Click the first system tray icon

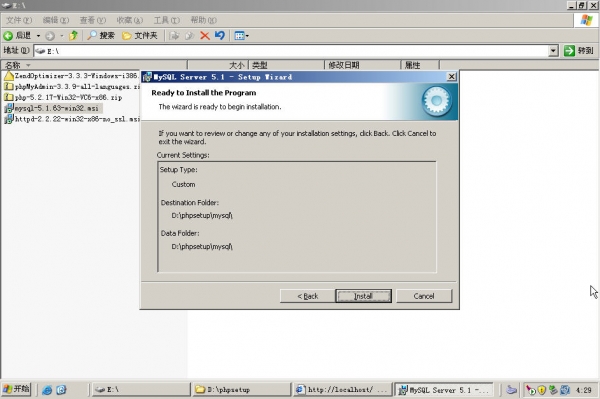[x=530, y=390]
